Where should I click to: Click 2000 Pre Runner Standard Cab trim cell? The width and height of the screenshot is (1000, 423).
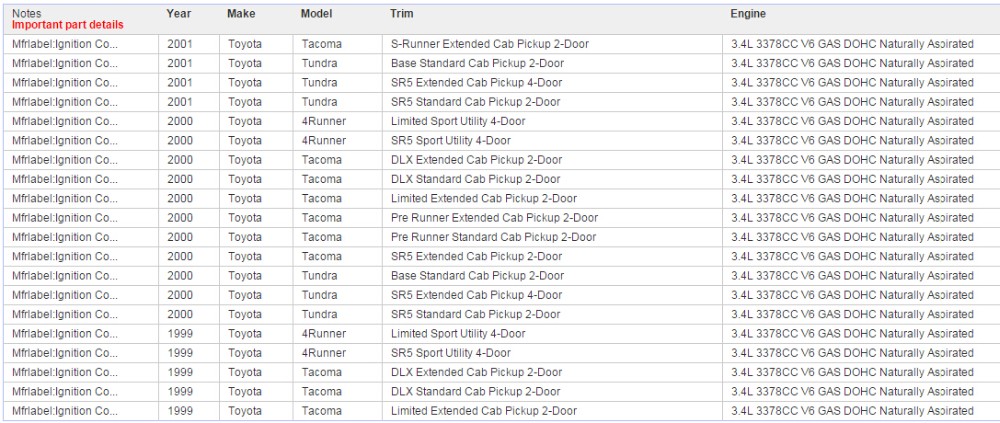click(x=492, y=237)
